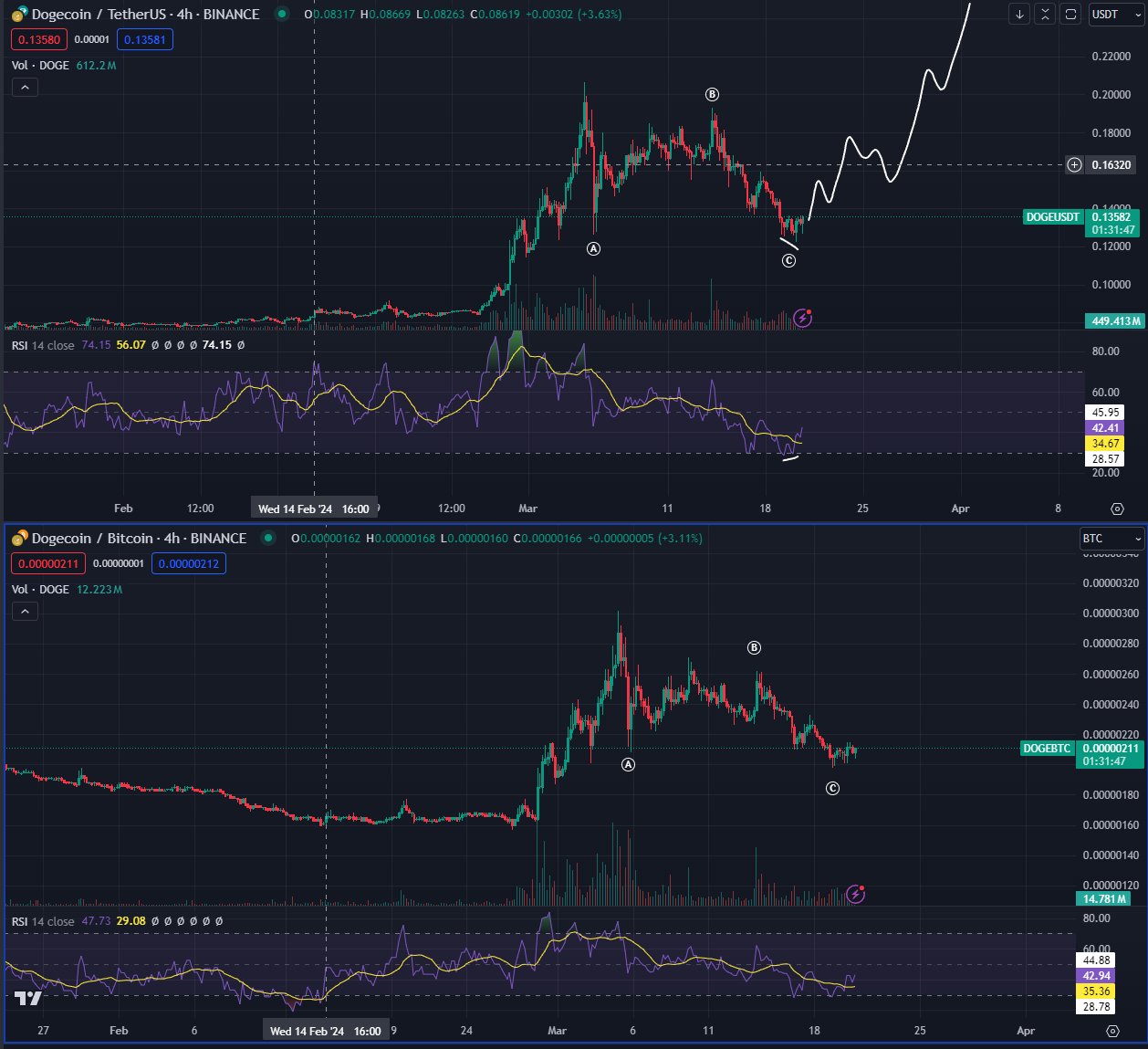Collapse the bottom chart indicator legend
Viewport: 1148px width, 1049px height.
pos(25,611)
